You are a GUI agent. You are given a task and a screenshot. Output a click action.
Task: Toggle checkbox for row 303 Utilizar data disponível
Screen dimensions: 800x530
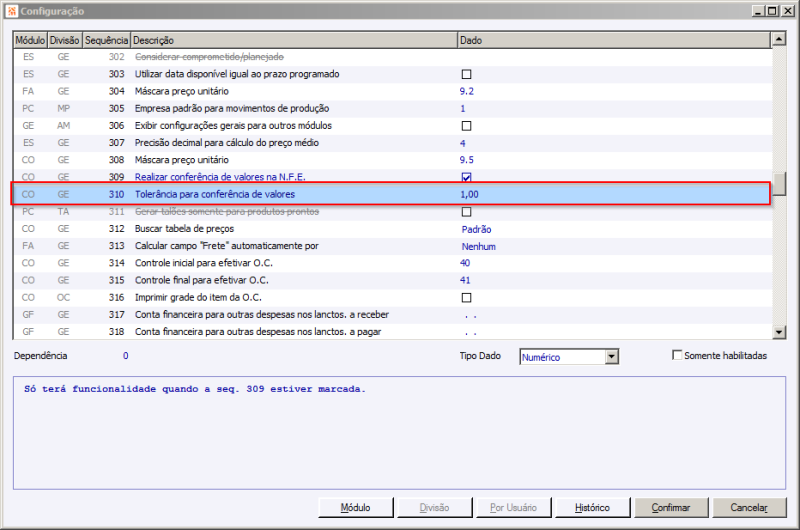click(466, 74)
